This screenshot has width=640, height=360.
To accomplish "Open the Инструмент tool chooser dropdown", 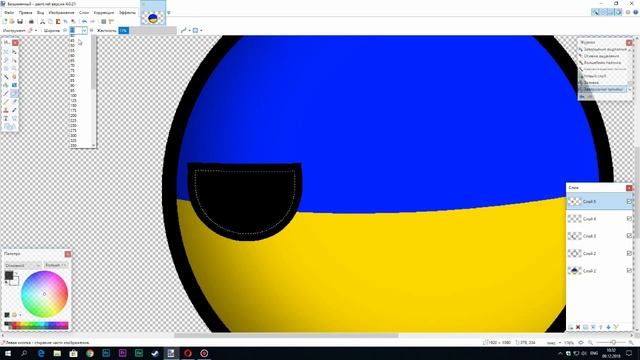I will [x=32, y=30].
